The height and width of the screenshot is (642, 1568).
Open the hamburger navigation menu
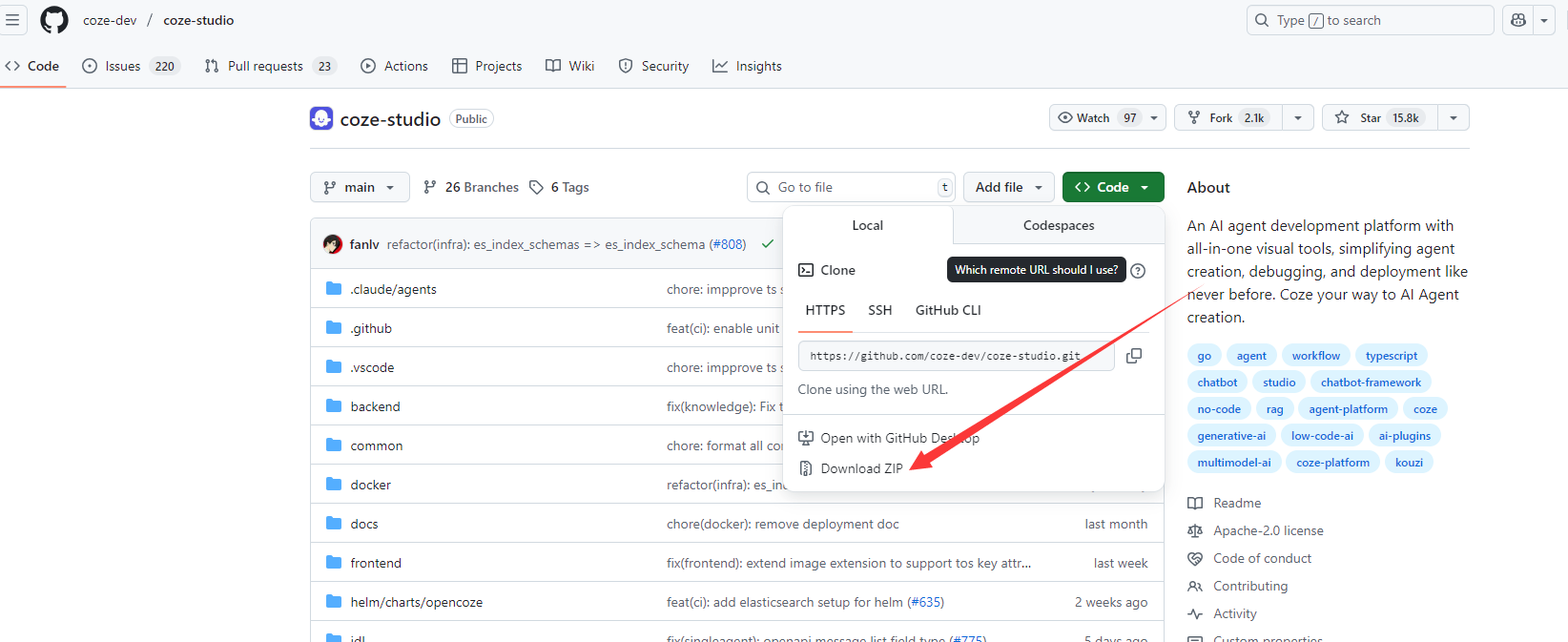point(12,20)
